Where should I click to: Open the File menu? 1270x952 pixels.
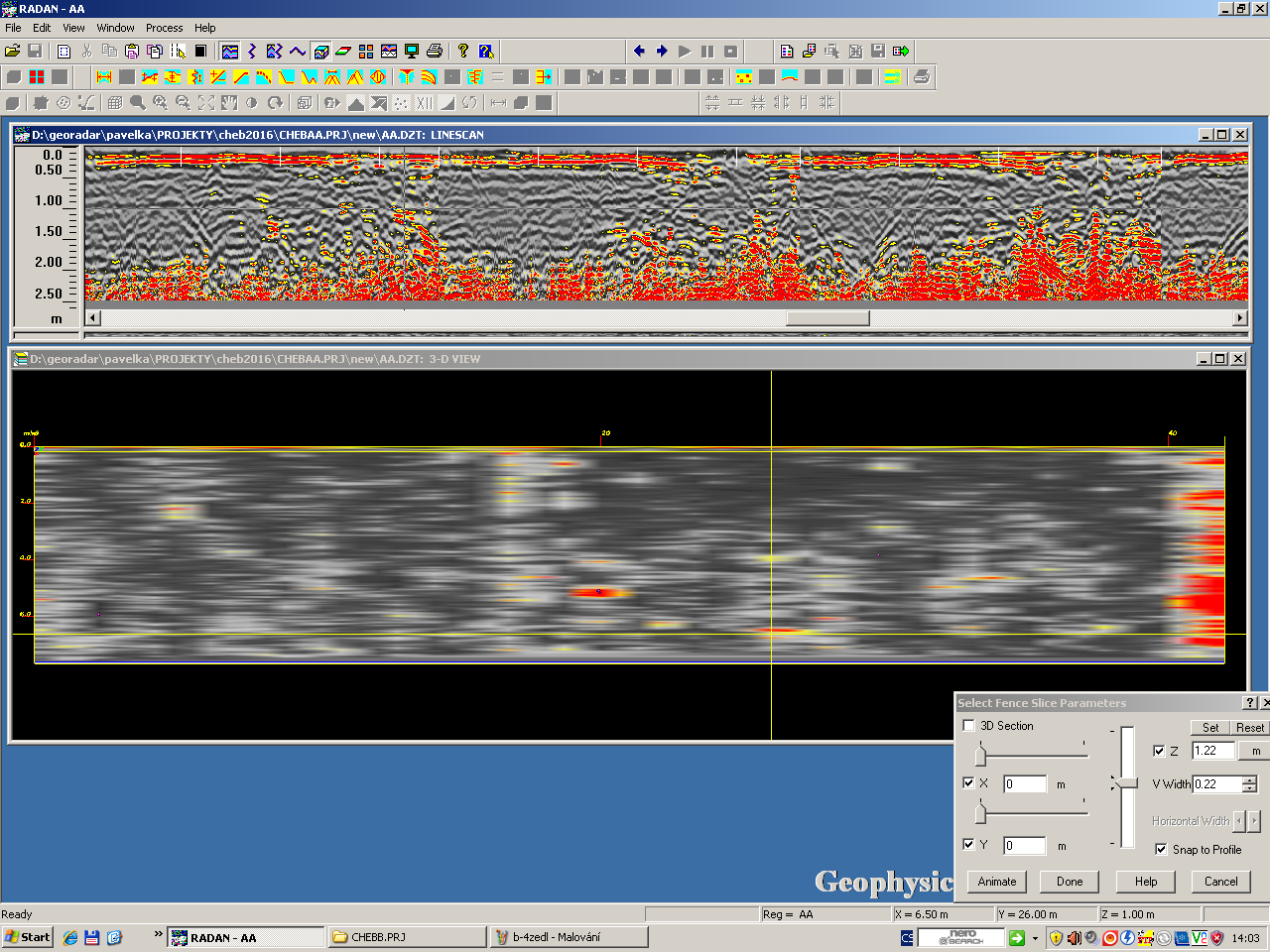point(13,28)
